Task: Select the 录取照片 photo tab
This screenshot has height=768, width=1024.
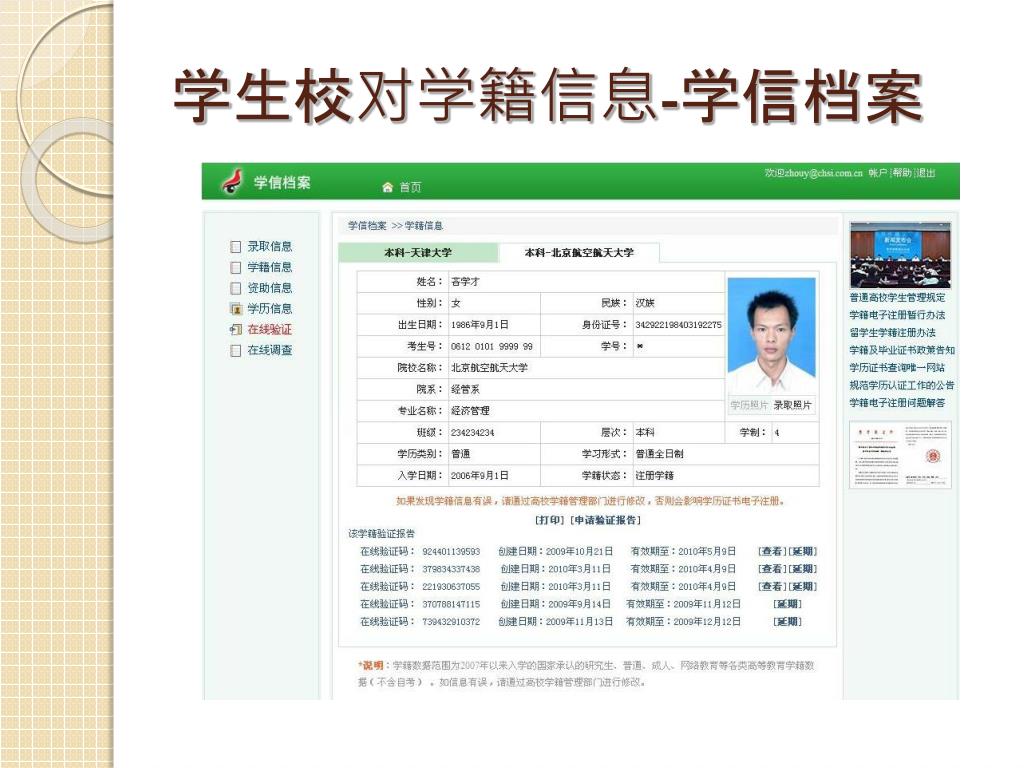Action: coord(792,406)
